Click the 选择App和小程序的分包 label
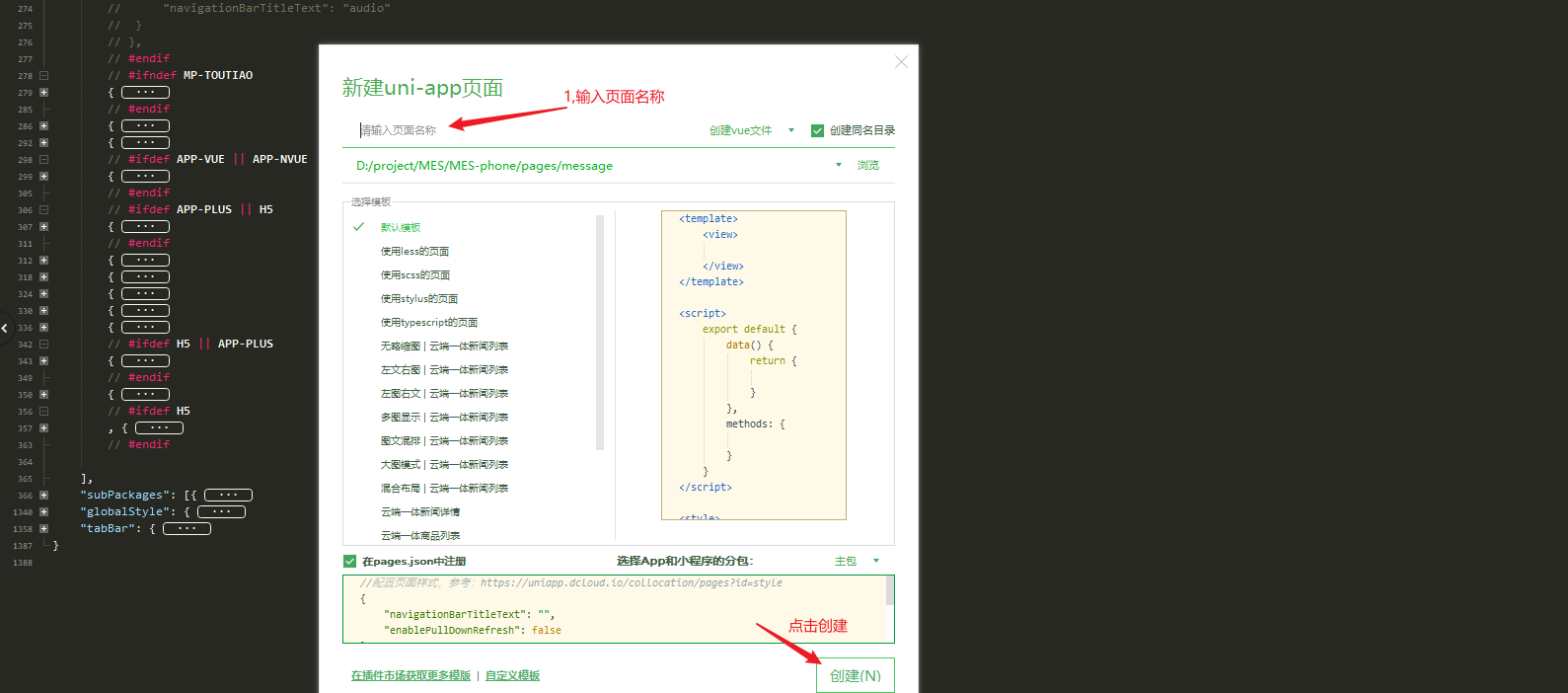The height and width of the screenshot is (693, 1568). tap(685, 561)
